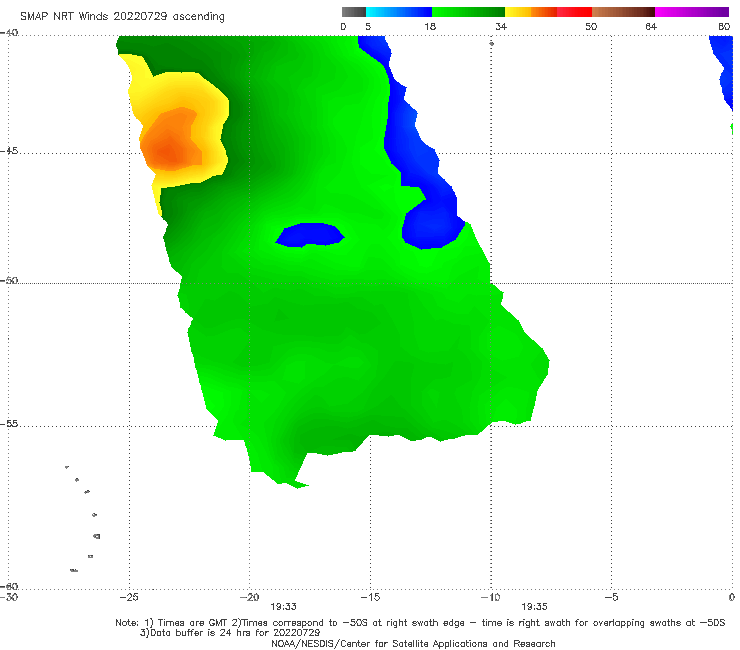Click the island chain dots in the lower-left of the map
This screenshot has width=740, height=650.
tap(84, 518)
